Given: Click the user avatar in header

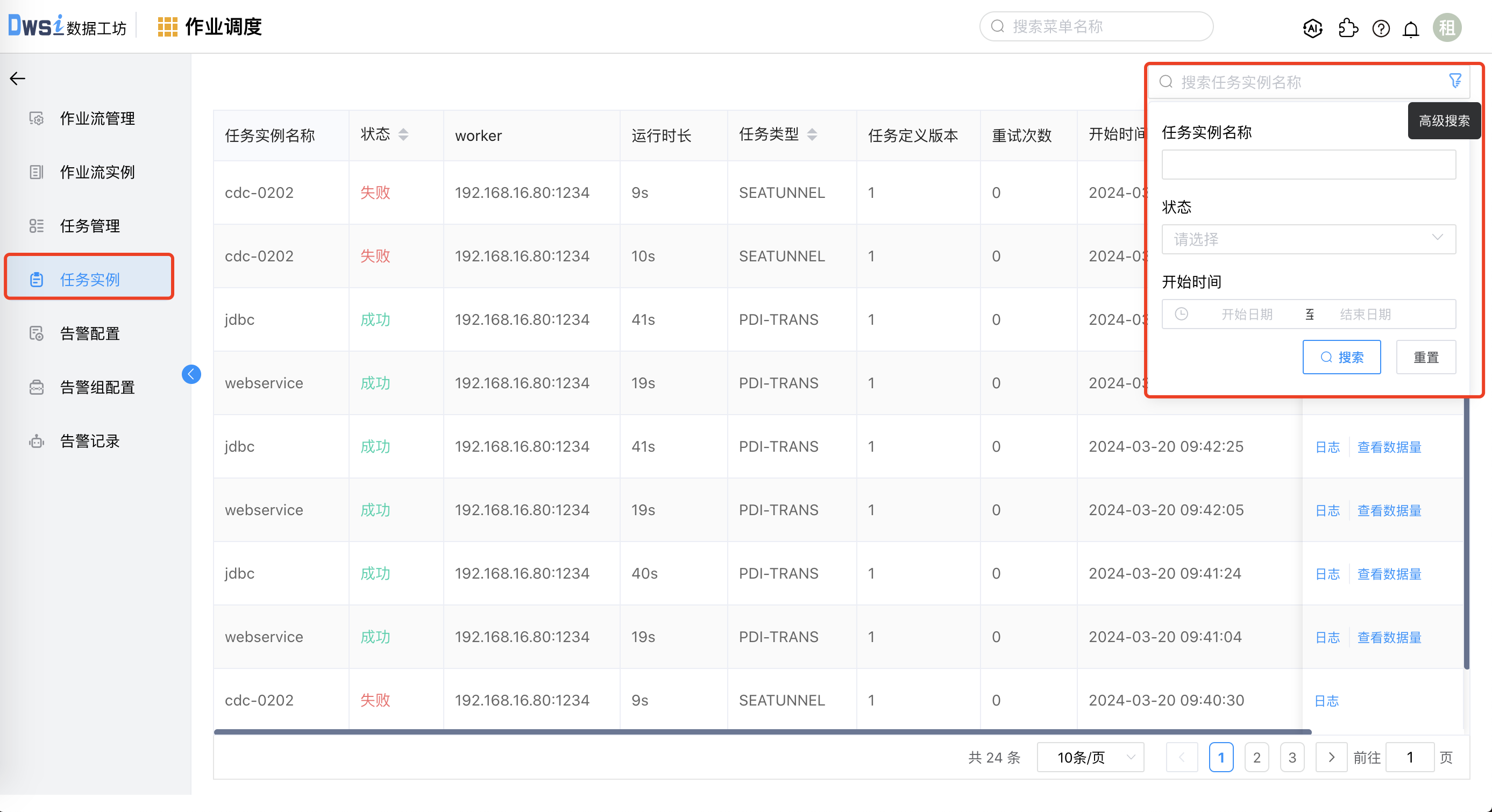Looking at the screenshot, I should tap(1447, 27).
